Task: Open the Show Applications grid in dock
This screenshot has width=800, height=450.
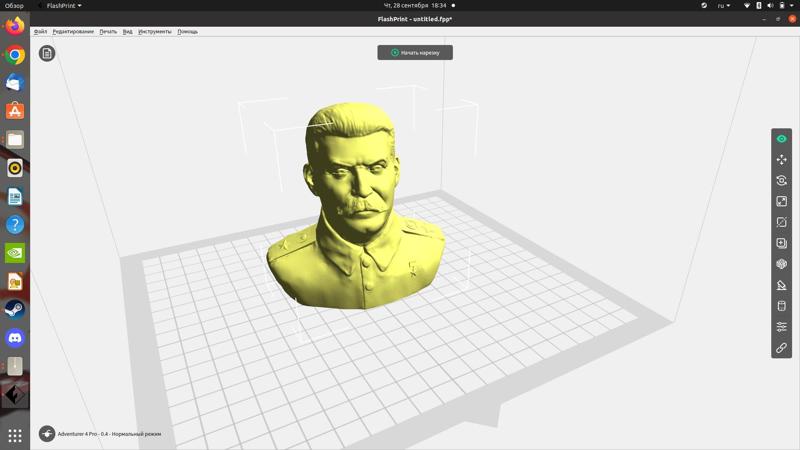Action: click(15, 435)
